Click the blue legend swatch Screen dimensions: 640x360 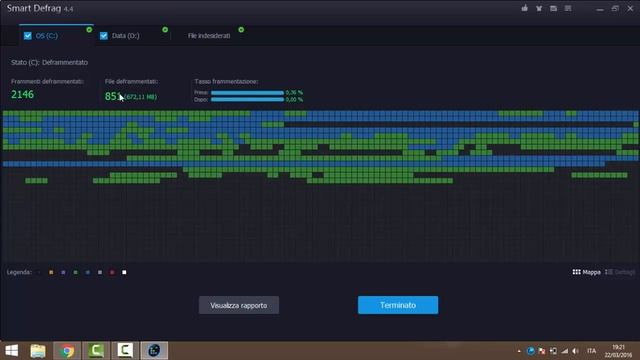88,272
